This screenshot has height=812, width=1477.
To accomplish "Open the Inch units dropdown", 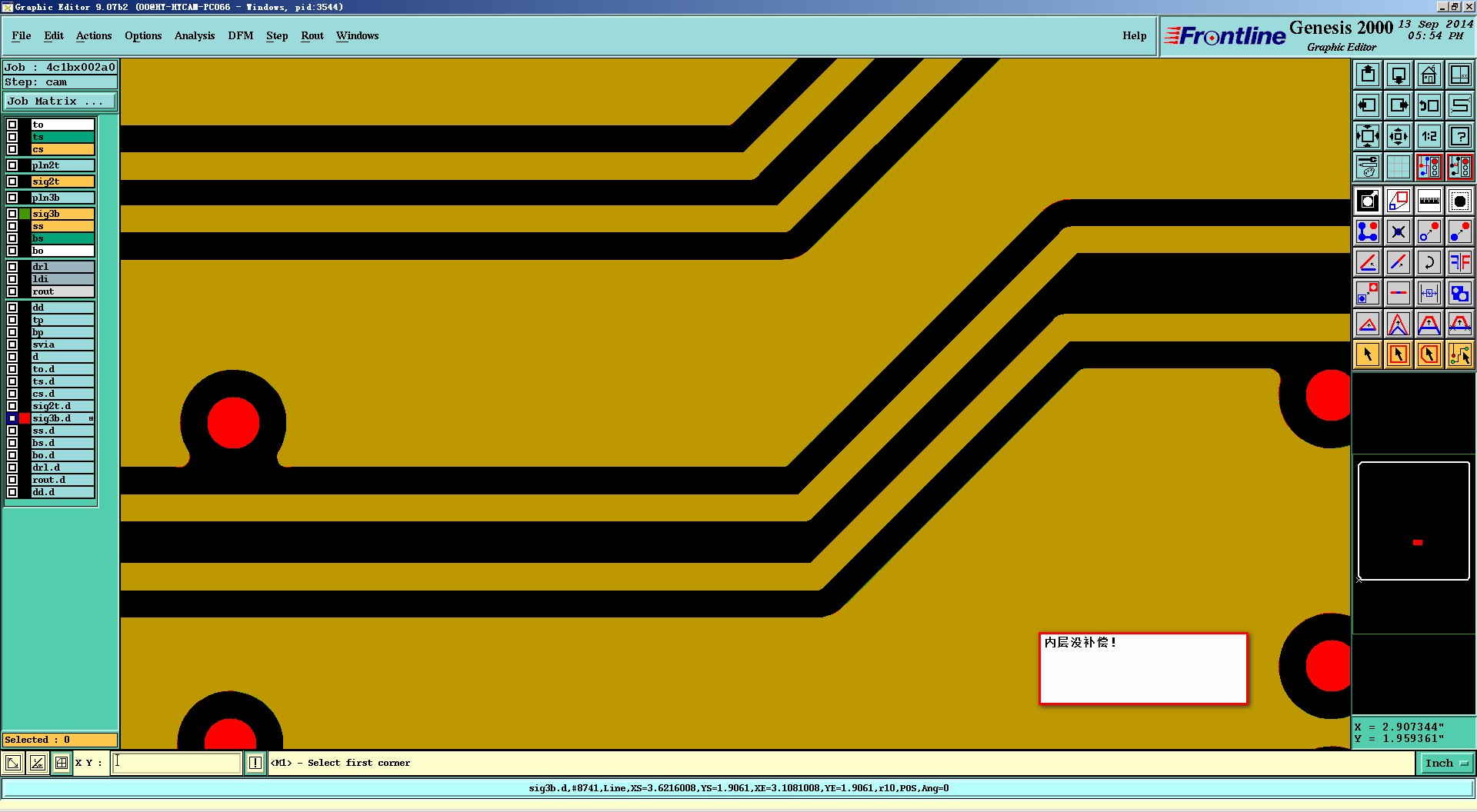I will pyautogui.click(x=1446, y=763).
